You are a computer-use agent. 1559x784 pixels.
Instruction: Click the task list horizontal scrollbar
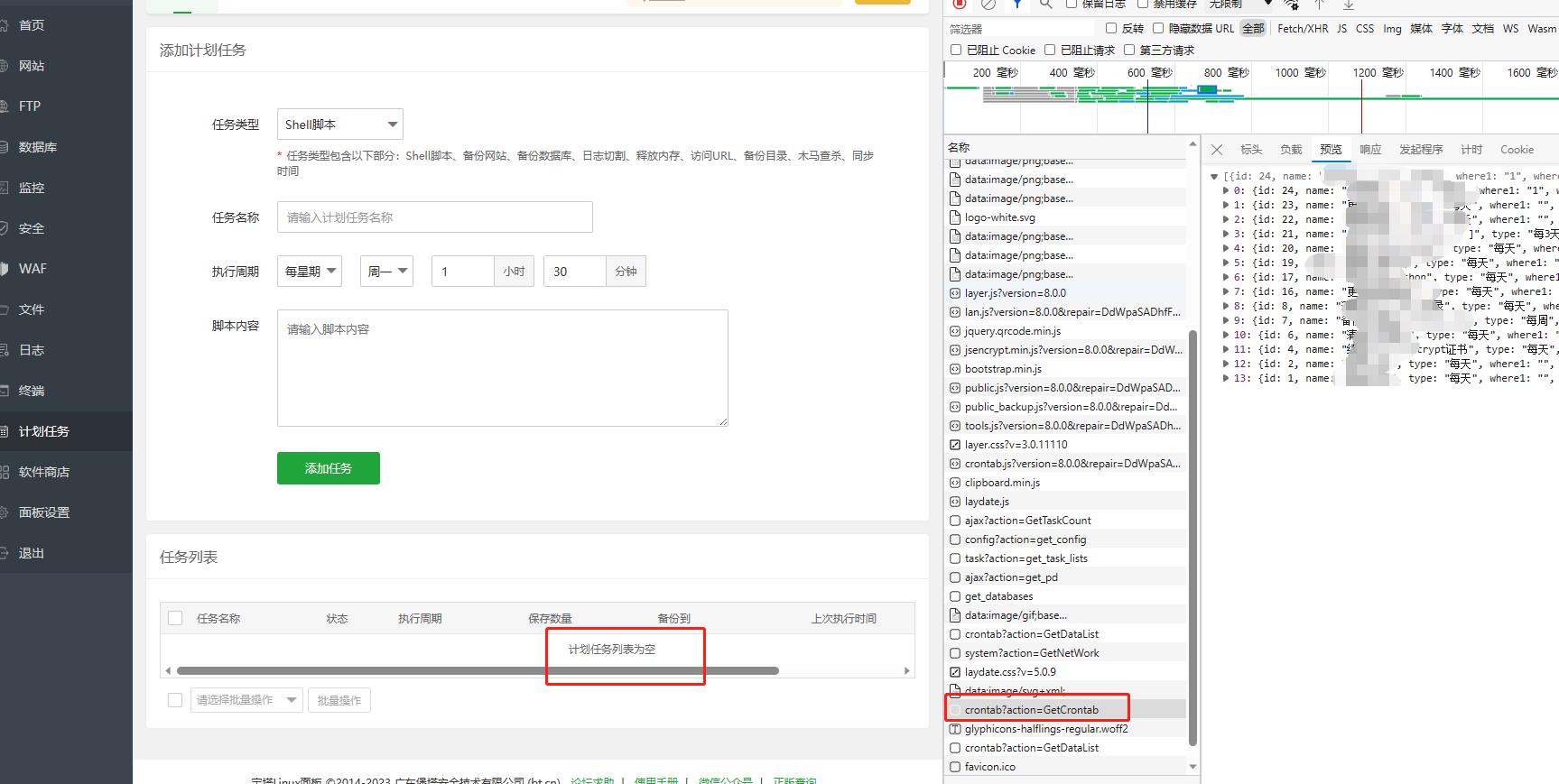pyautogui.click(x=477, y=671)
